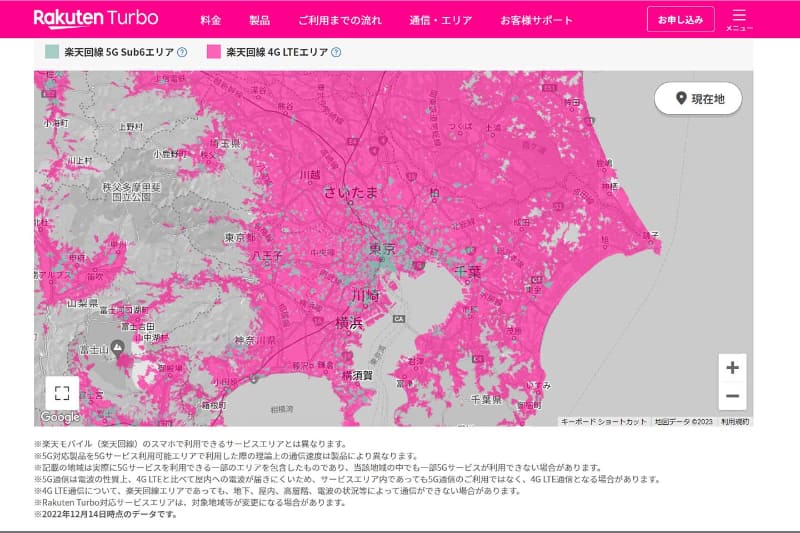The image size is (800, 533).
Task: Click the 現在地 location button
Action: pos(698,98)
